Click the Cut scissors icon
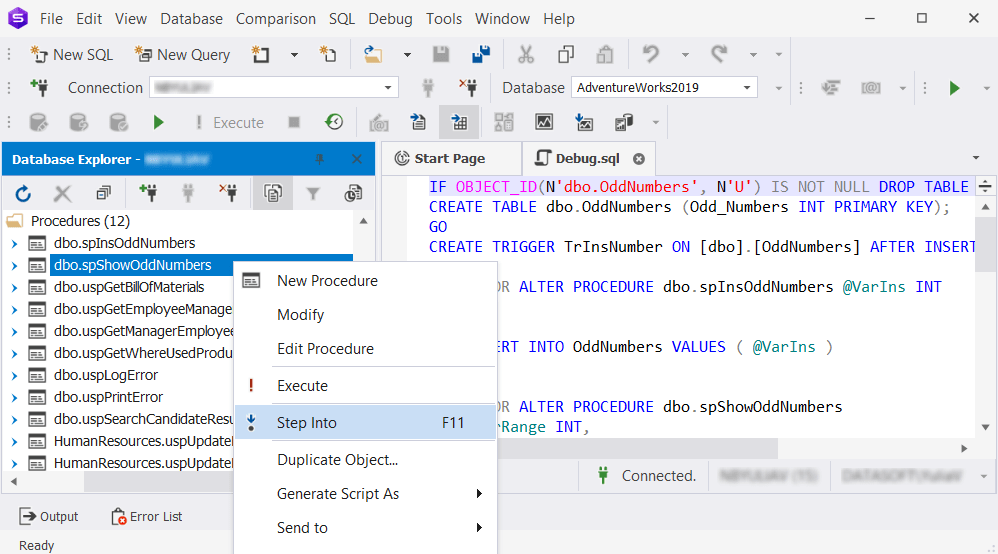This screenshot has width=998, height=554. (x=526, y=55)
